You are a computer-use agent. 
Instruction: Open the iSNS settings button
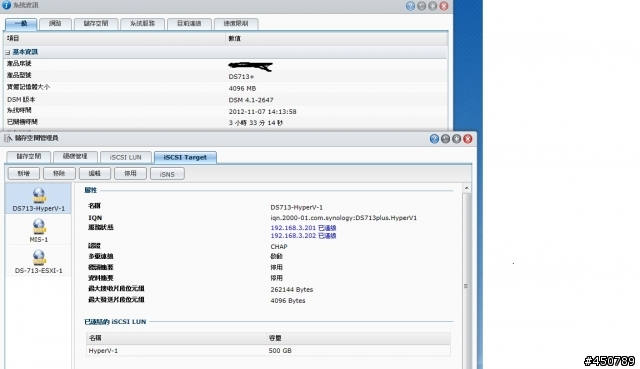[167, 174]
